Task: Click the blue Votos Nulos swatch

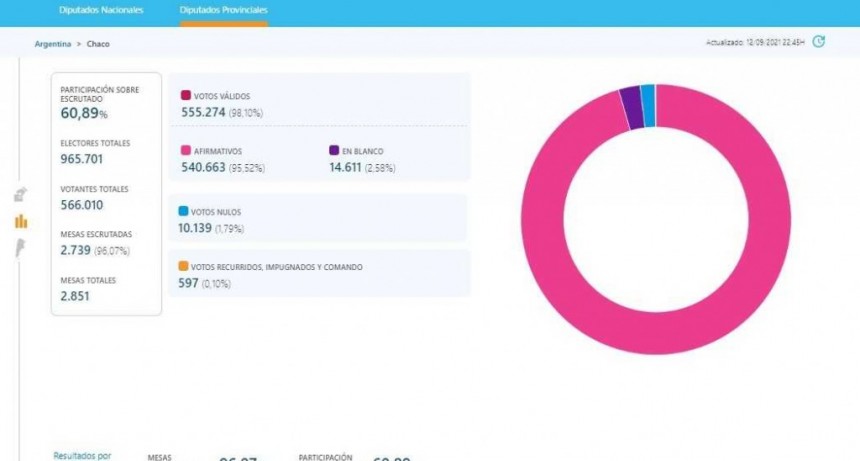Action: pos(183,211)
